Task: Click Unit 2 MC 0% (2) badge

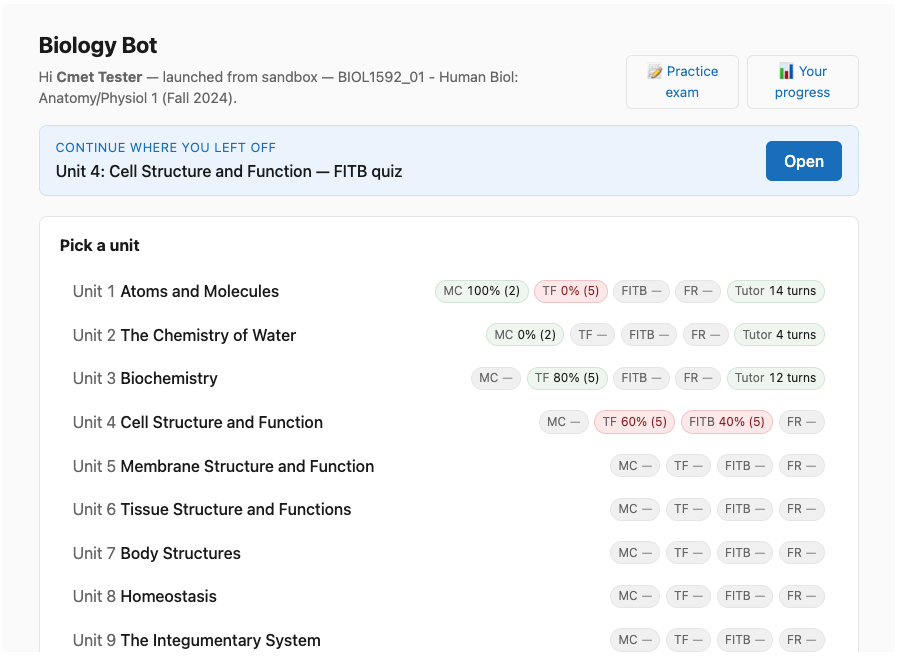Action: click(525, 335)
